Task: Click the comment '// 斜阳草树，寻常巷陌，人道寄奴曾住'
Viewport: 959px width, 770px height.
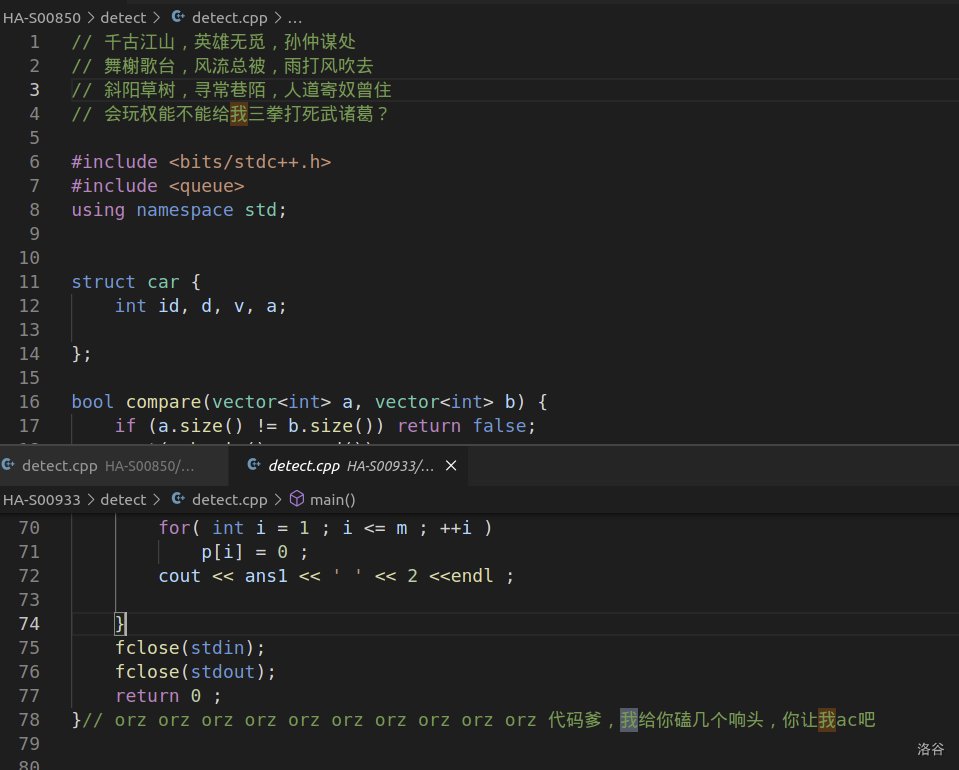Action: click(x=231, y=89)
